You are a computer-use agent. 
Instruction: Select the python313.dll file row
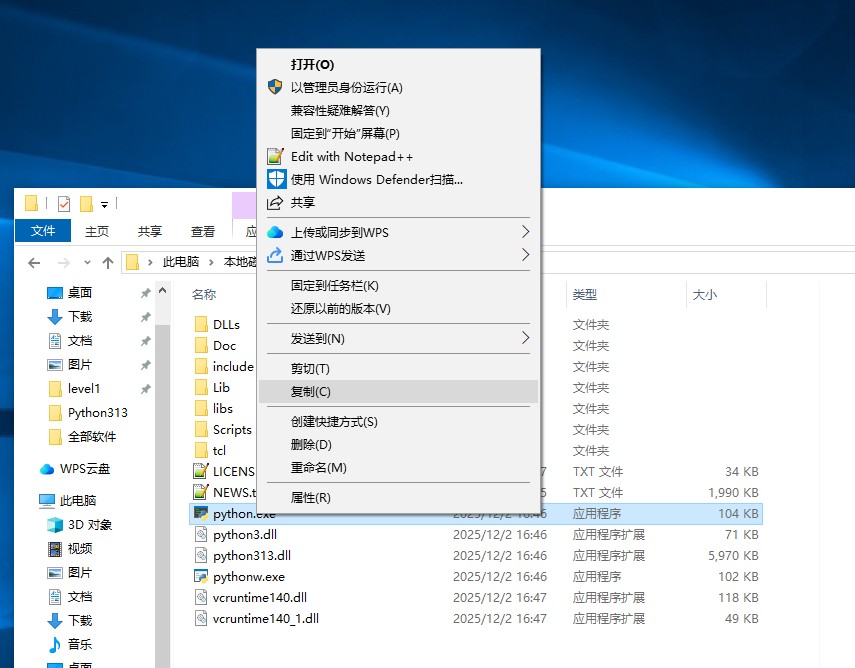pos(475,556)
